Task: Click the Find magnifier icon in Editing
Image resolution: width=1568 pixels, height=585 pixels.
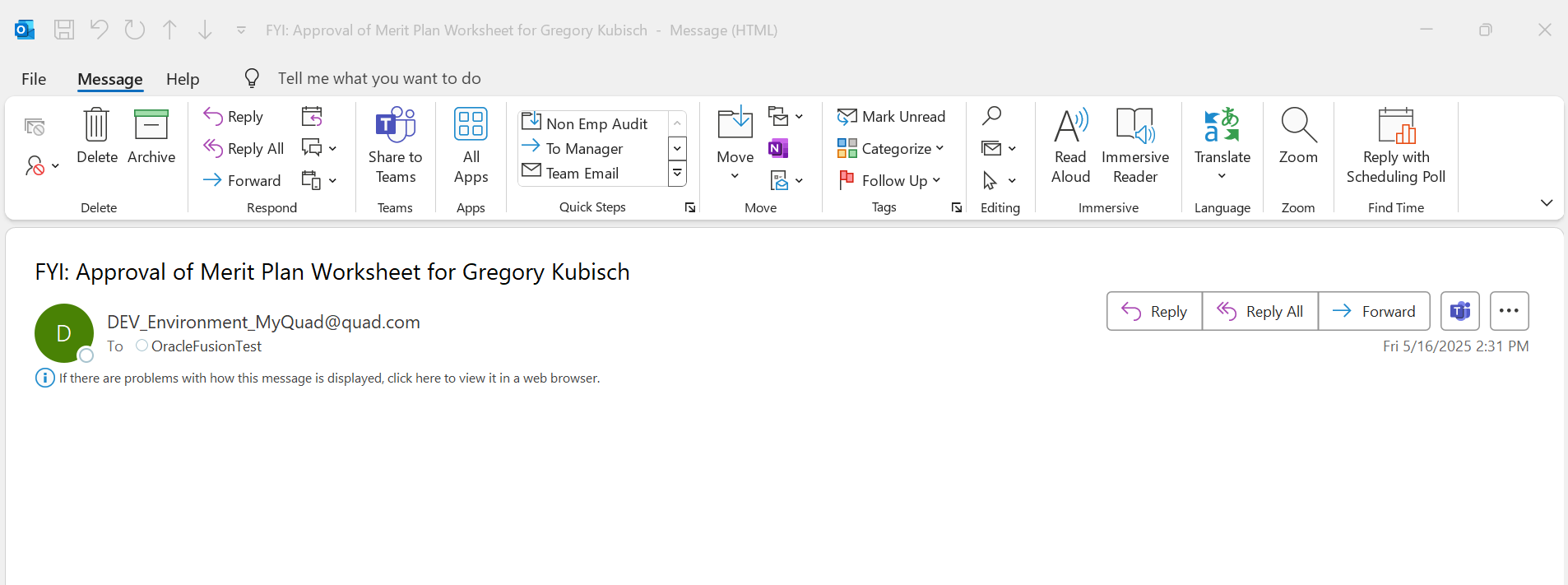Action: tap(991, 116)
